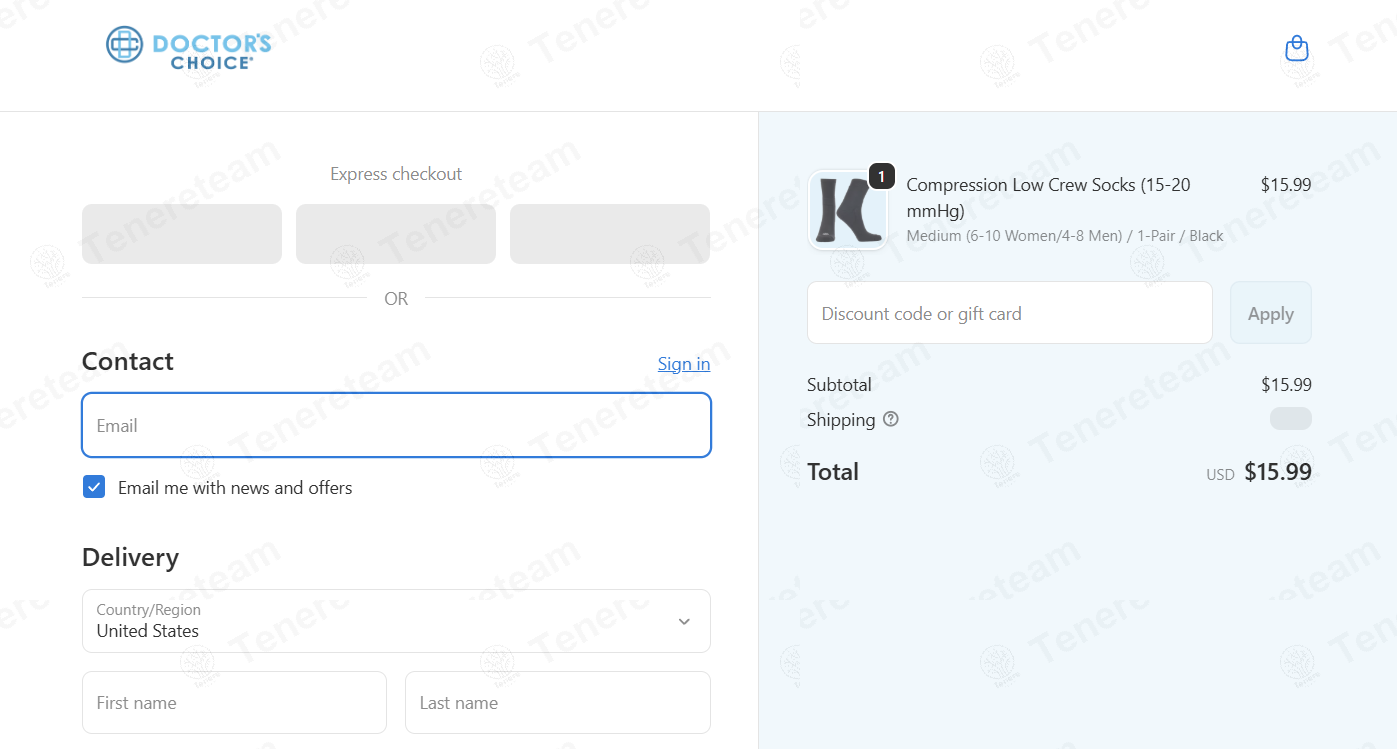Open the Country/Region United States dropdown
The image size is (1397, 749).
(x=396, y=621)
